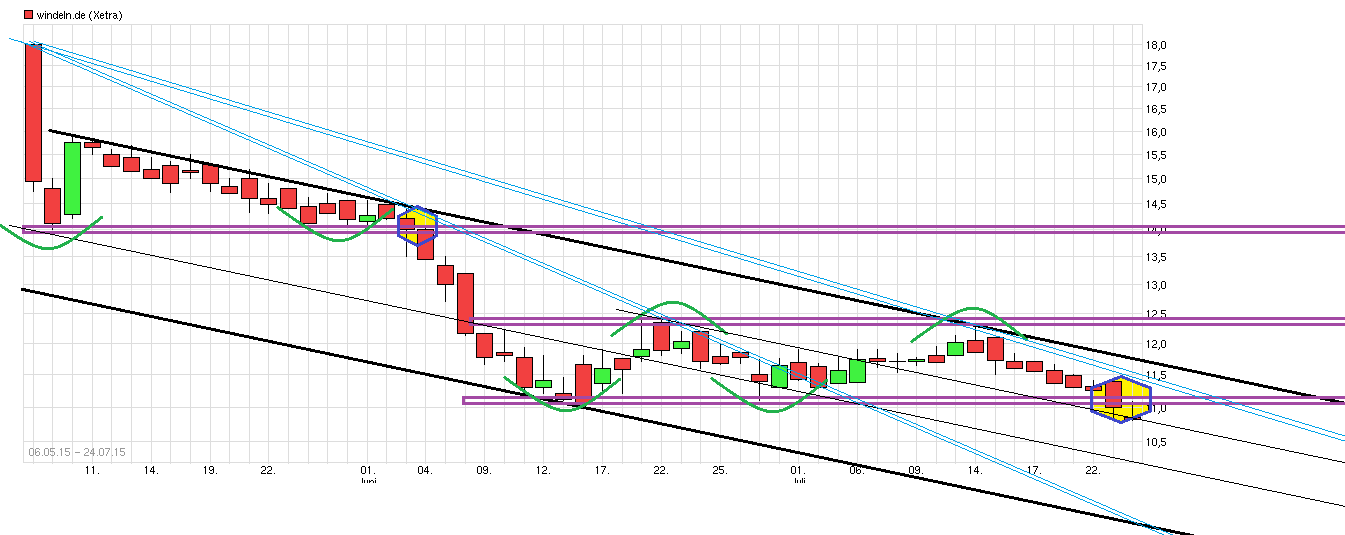Select the 01. Juni date marker

click(368, 473)
